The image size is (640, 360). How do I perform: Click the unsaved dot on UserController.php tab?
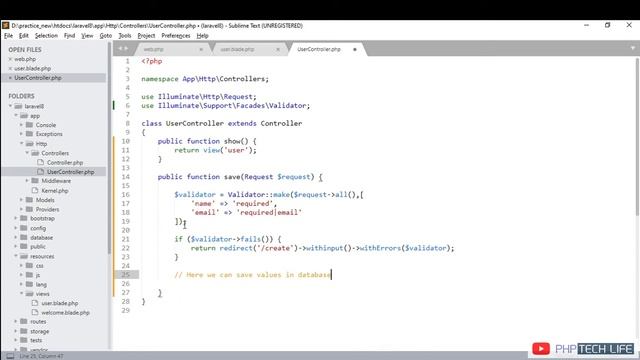click(355, 49)
